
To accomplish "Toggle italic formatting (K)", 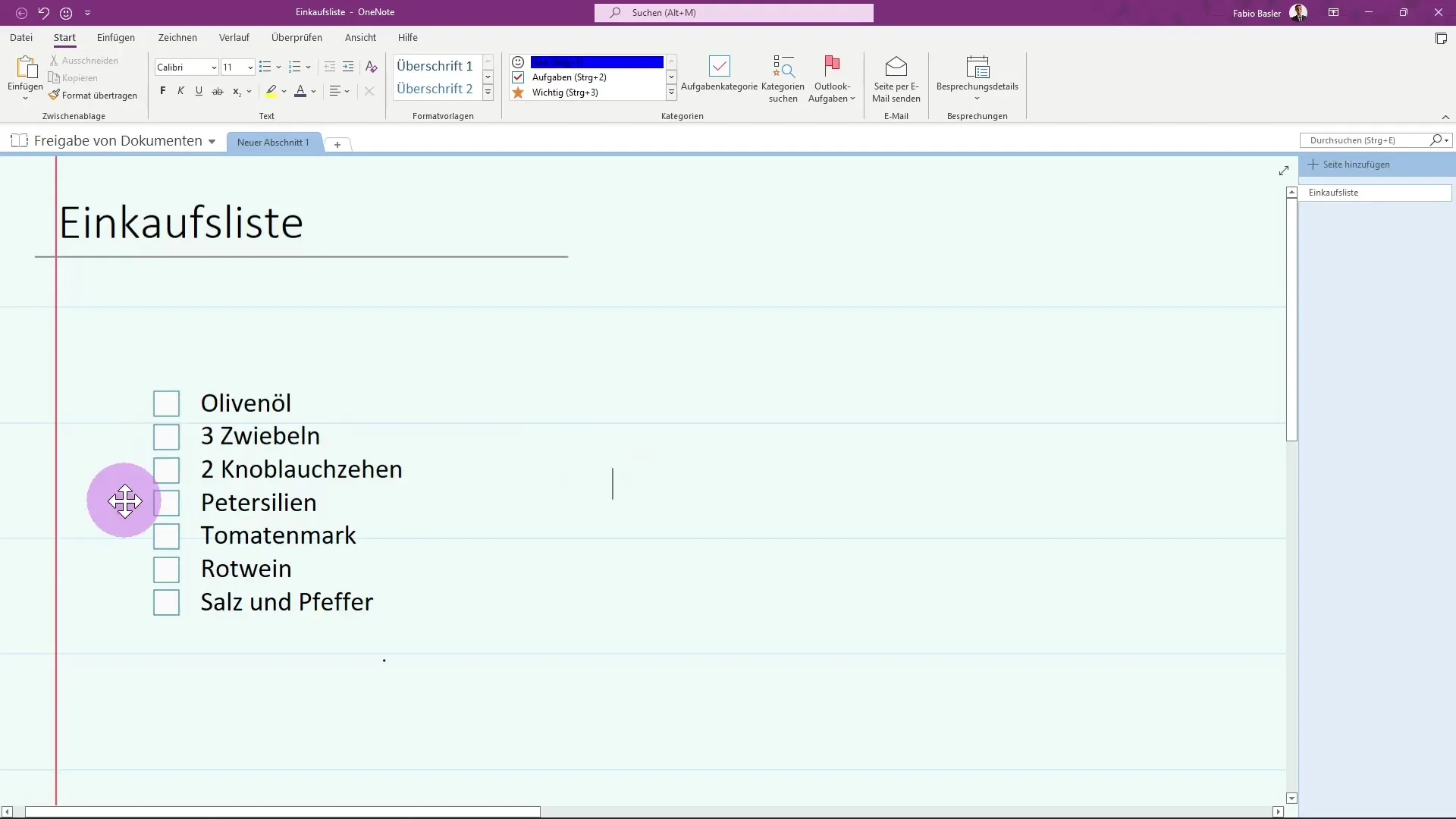I will pyautogui.click(x=180, y=91).
